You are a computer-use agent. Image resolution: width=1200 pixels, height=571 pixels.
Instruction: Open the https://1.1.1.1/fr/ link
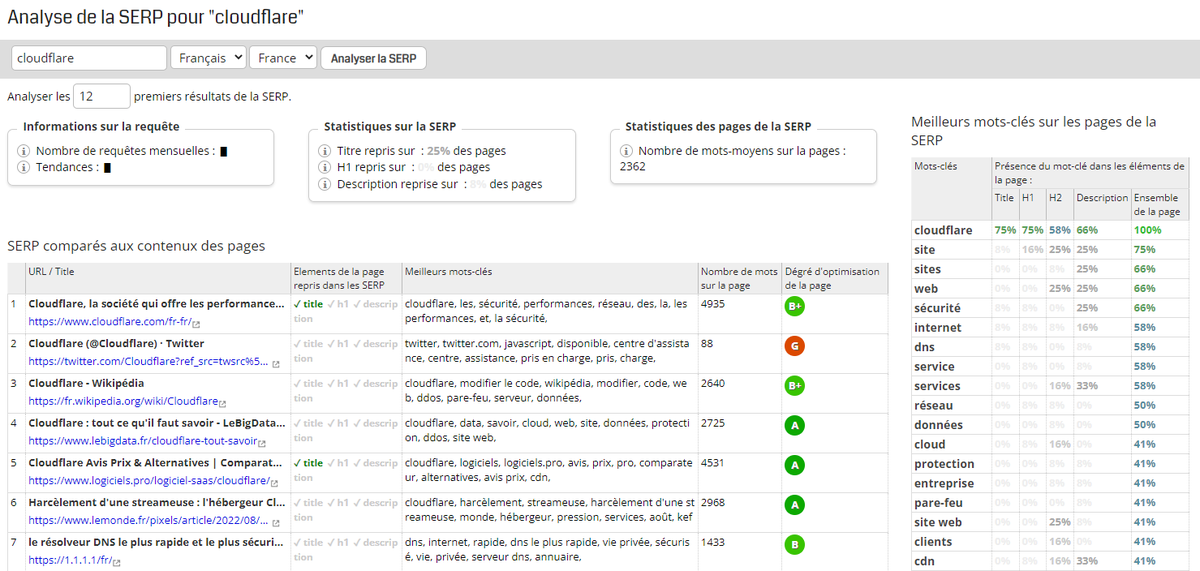click(70, 562)
